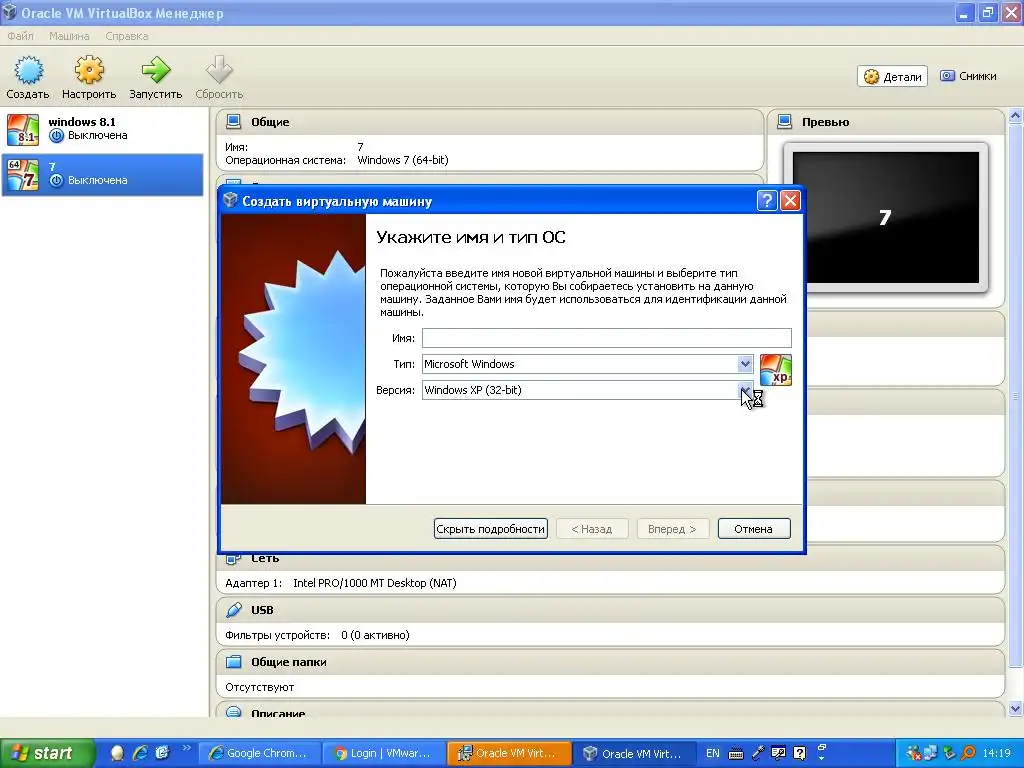Viewport: 1024px width, 768px height.
Task: Click the highlighted Oracle VM VirtualBox taskbar item
Action: pos(509,753)
